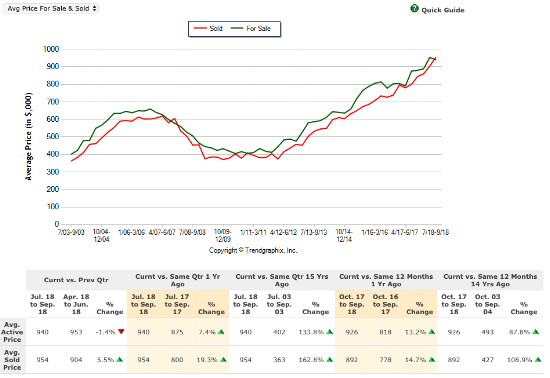Click the green up arrow beside 14.7%
The height and width of the screenshot is (378, 550).
click(432, 359)
